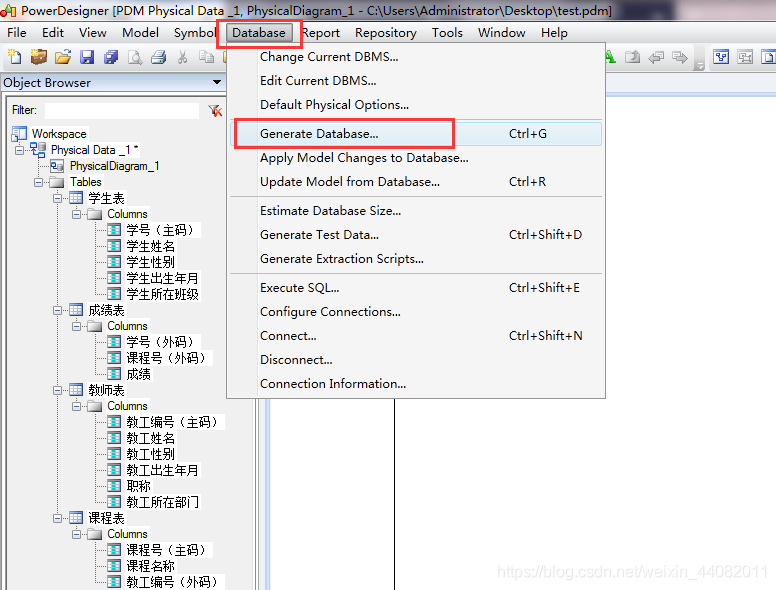
Task: Collapse the 教师表 table node
Action: pos(57,390)
